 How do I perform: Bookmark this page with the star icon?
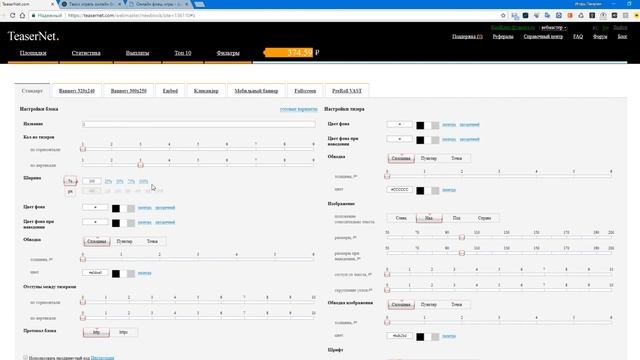(x=503, y=16)
